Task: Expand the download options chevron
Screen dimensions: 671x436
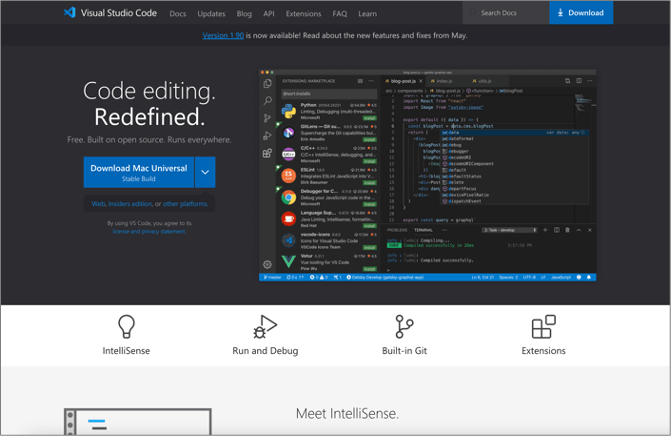Action: (x=205, y=172)
